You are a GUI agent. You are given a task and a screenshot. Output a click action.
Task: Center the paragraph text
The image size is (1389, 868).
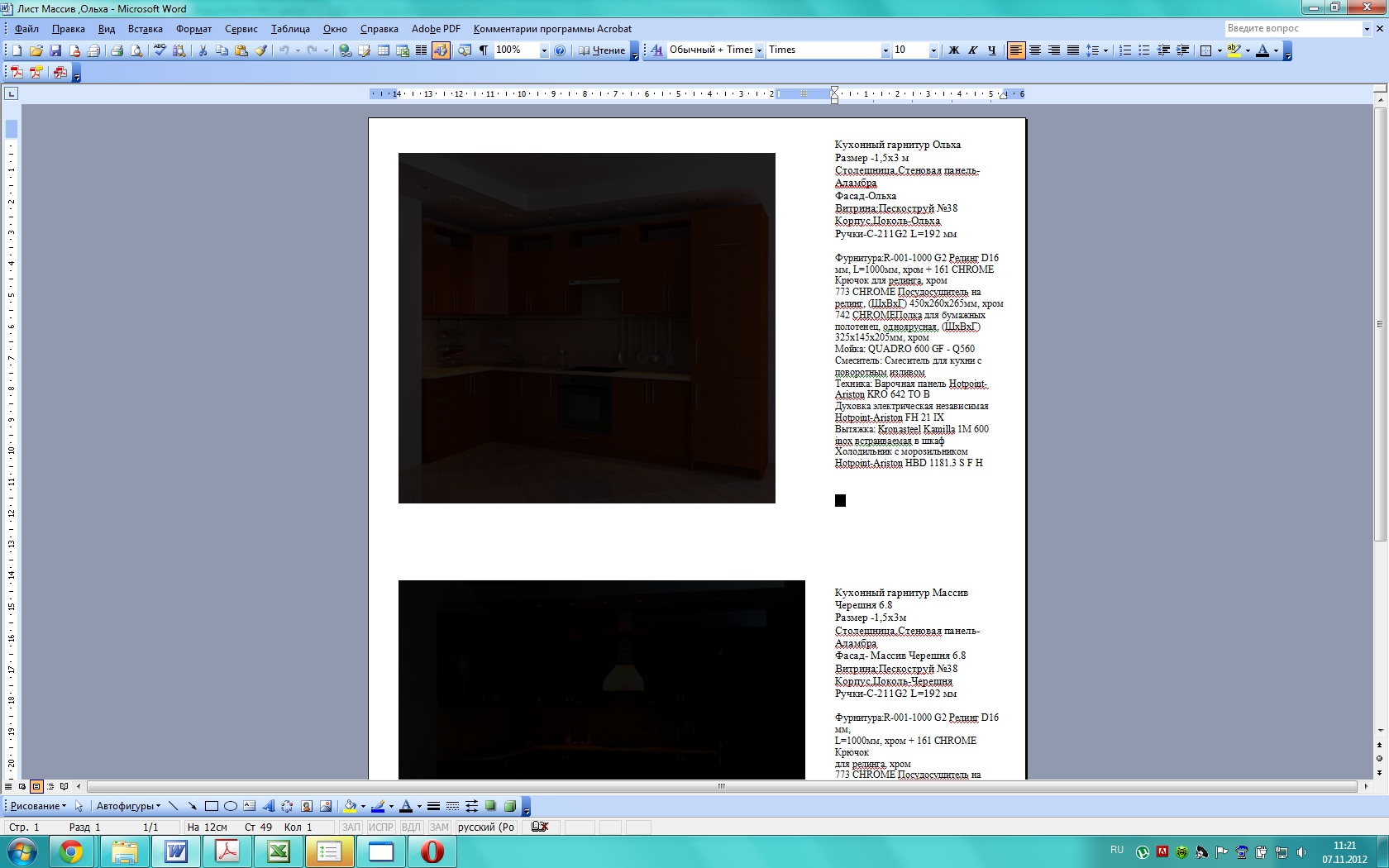1035,50
